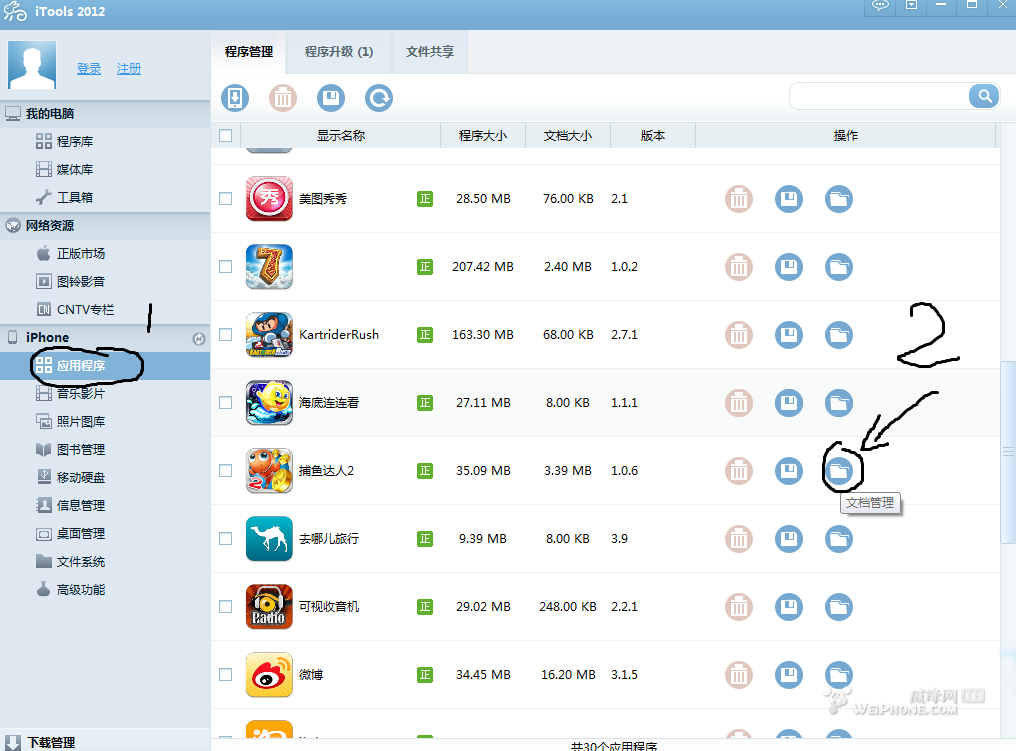Check the 捕鱼达人2 row checkbox
Viewport: 1016px width, 751px height.
click(x=225, y=470)
